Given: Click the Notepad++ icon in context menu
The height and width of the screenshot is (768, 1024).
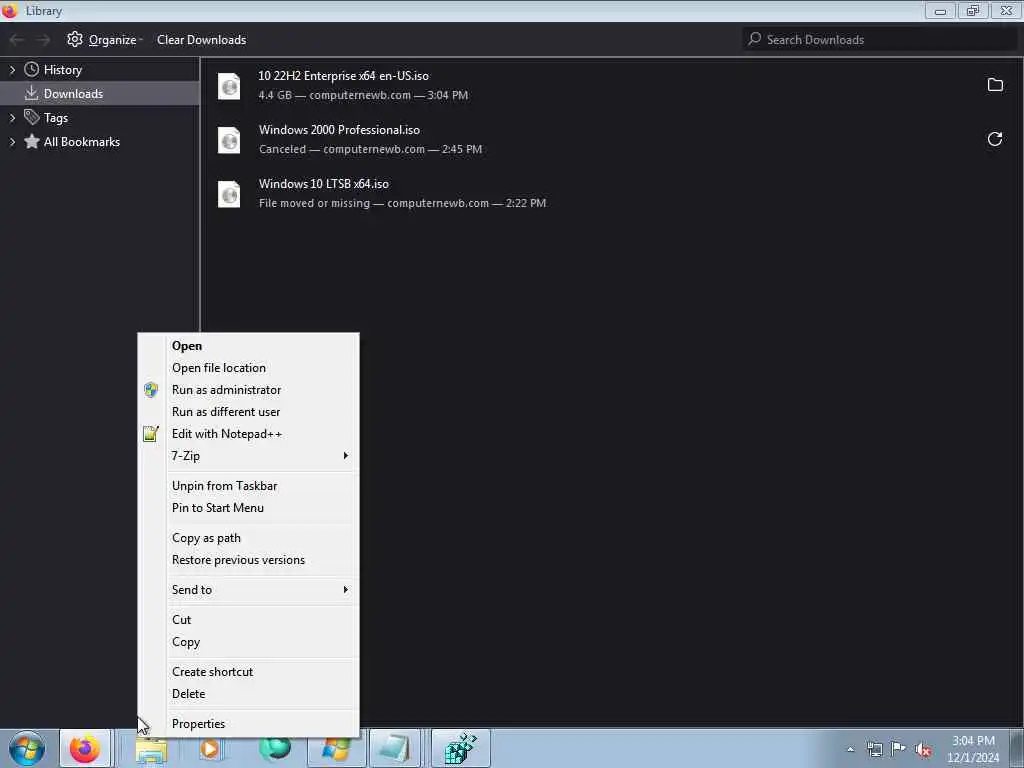Looking at the screenshot, I should [x=151, y=434].
